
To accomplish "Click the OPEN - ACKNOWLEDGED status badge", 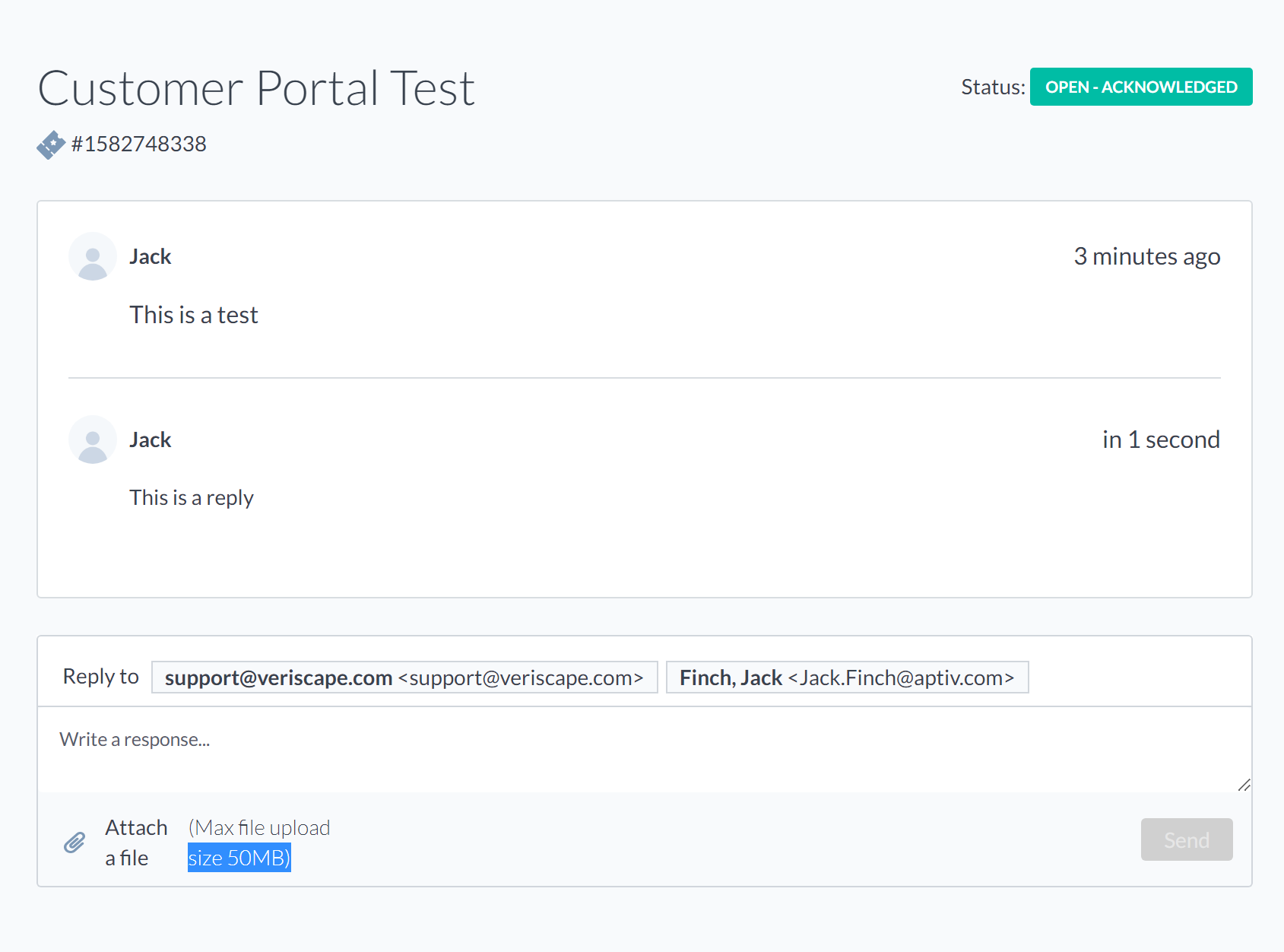I will [x=1140, y=87].
